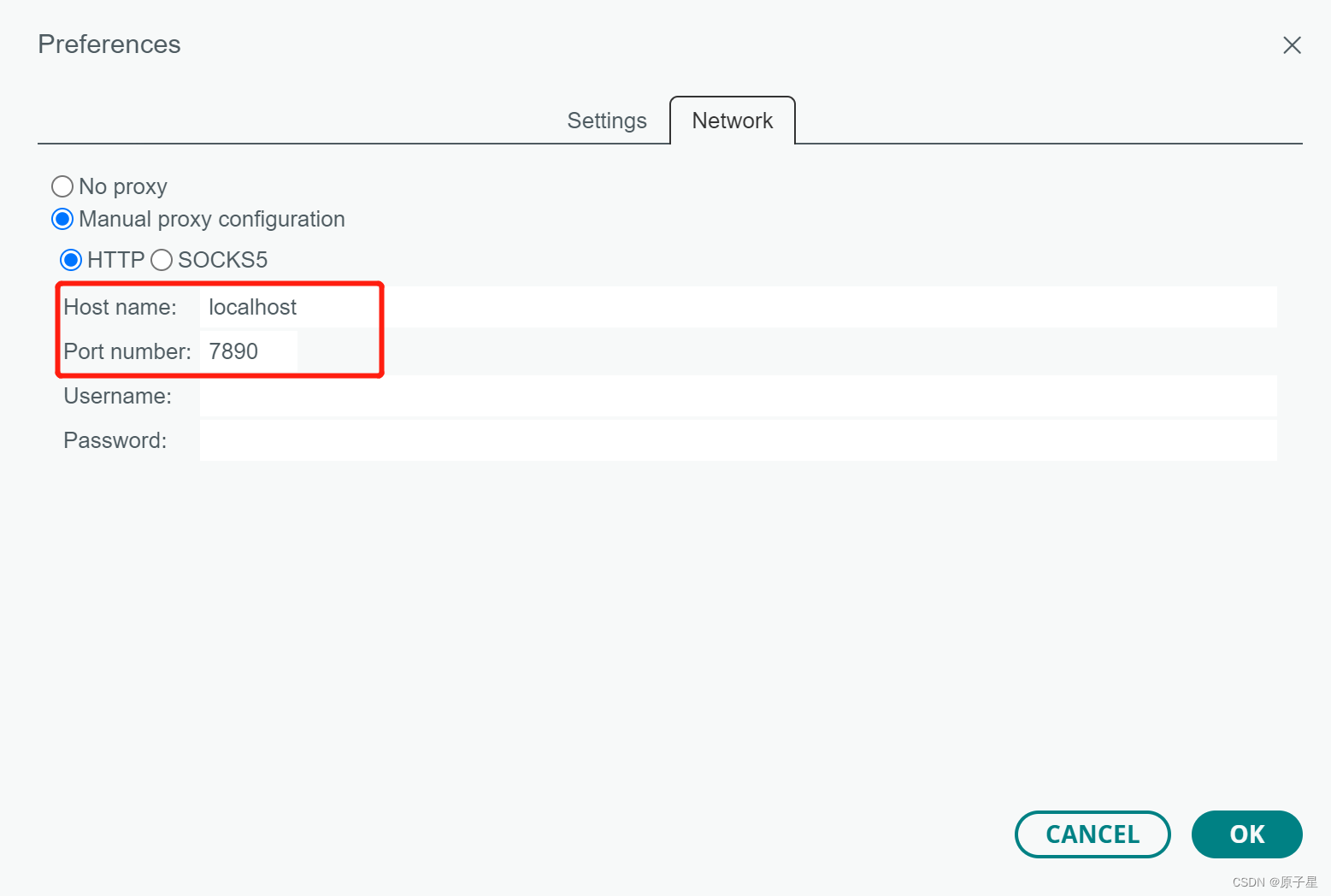Screen dimensions: 1331x896
Task: Close the Preferences dialog with X
Action: pyautogui.click(x=1292, y=45)
